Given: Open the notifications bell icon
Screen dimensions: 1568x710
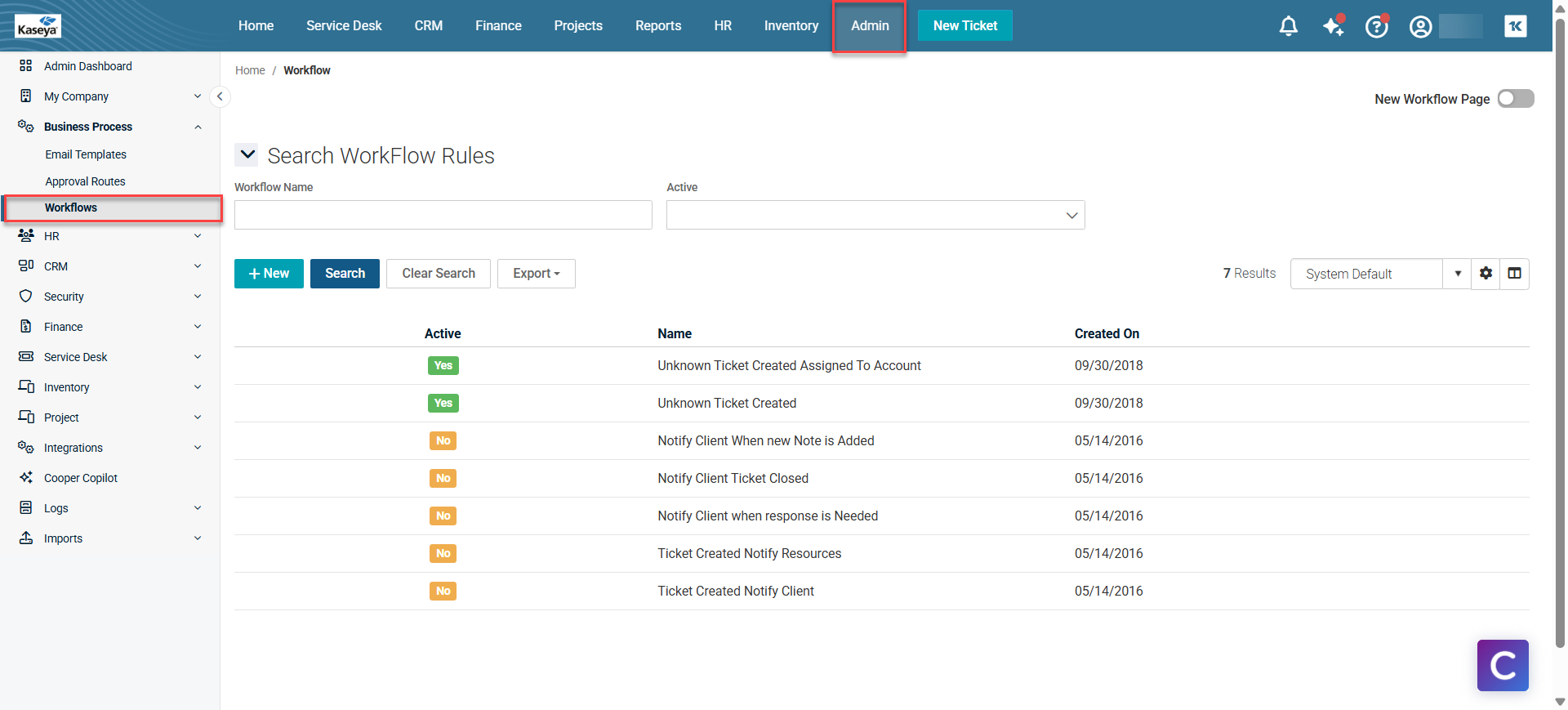Looking at the screenshot, I should 1288,26.
